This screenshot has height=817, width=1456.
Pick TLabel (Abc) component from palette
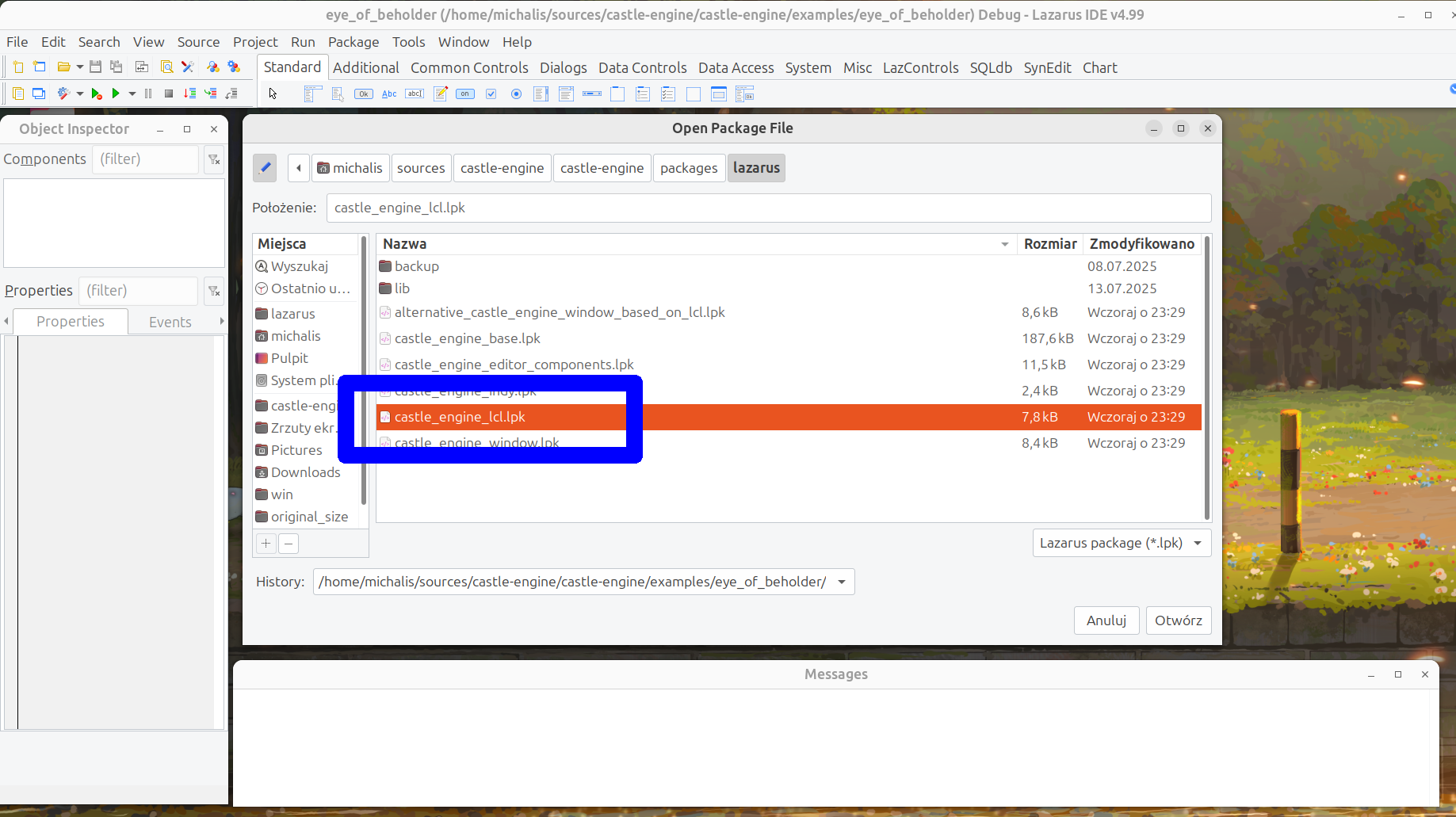pyautogui.click(x=389, y=94)
